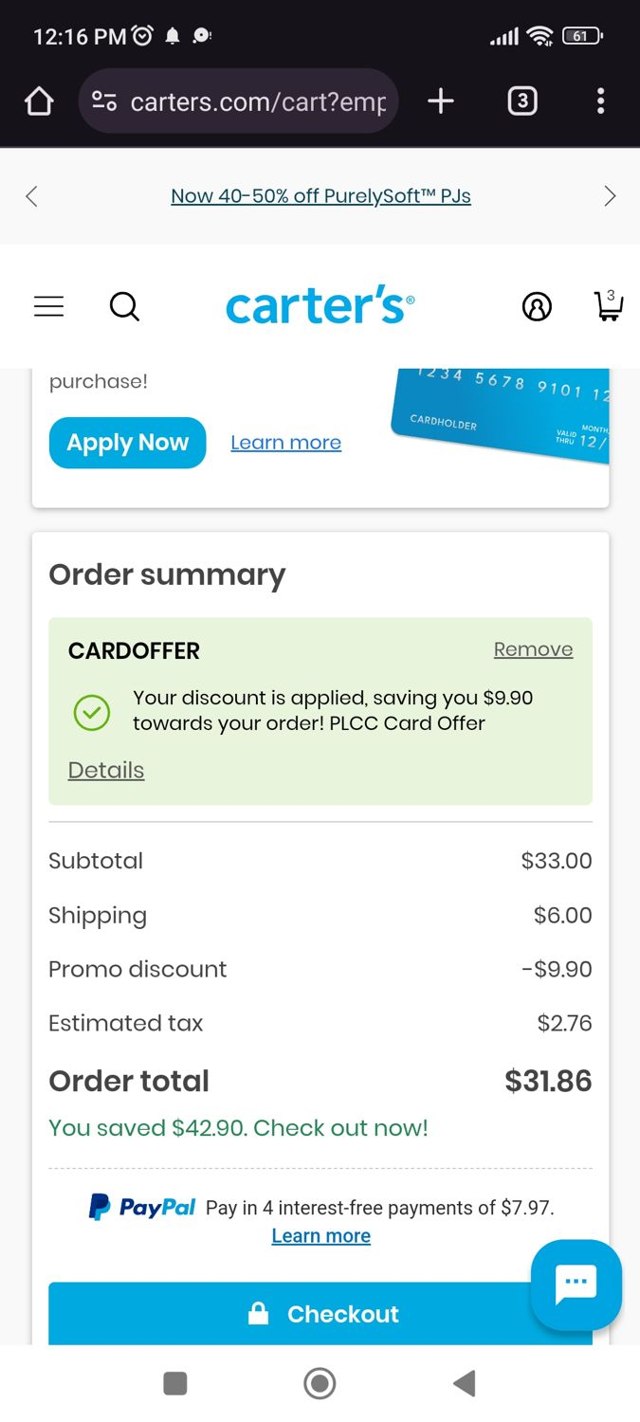Tap the search magnifier icon
Image resolution: width=640 pixels, height=1422 pixels.
pos(124,307)
